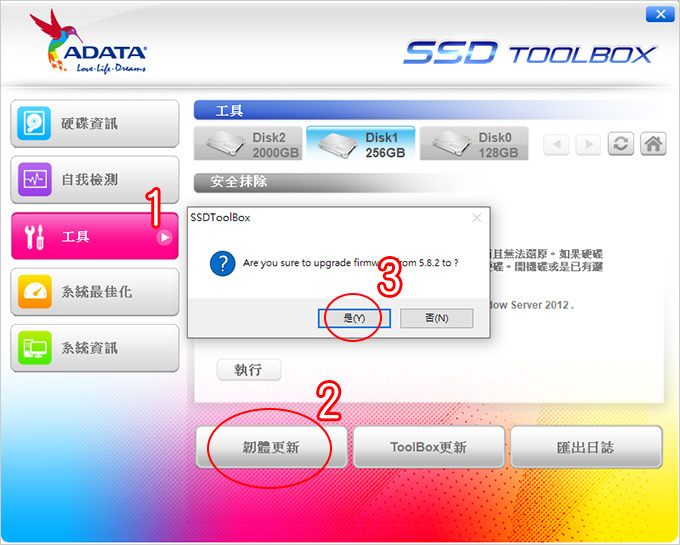Click the self-test waveform icon
This screenshot has width=680, height=545.
(35, 179)
